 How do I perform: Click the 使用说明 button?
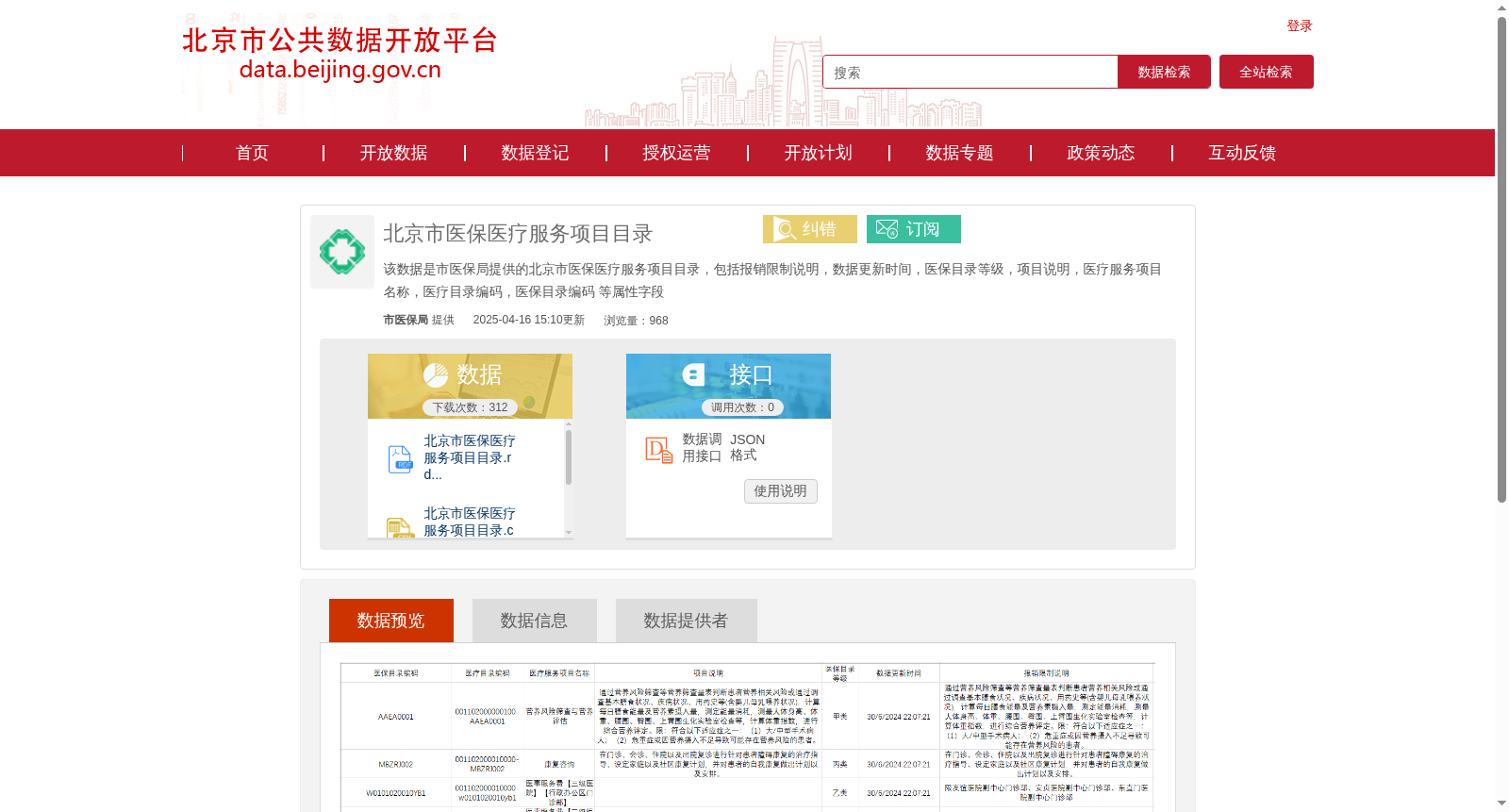point(781,491)
